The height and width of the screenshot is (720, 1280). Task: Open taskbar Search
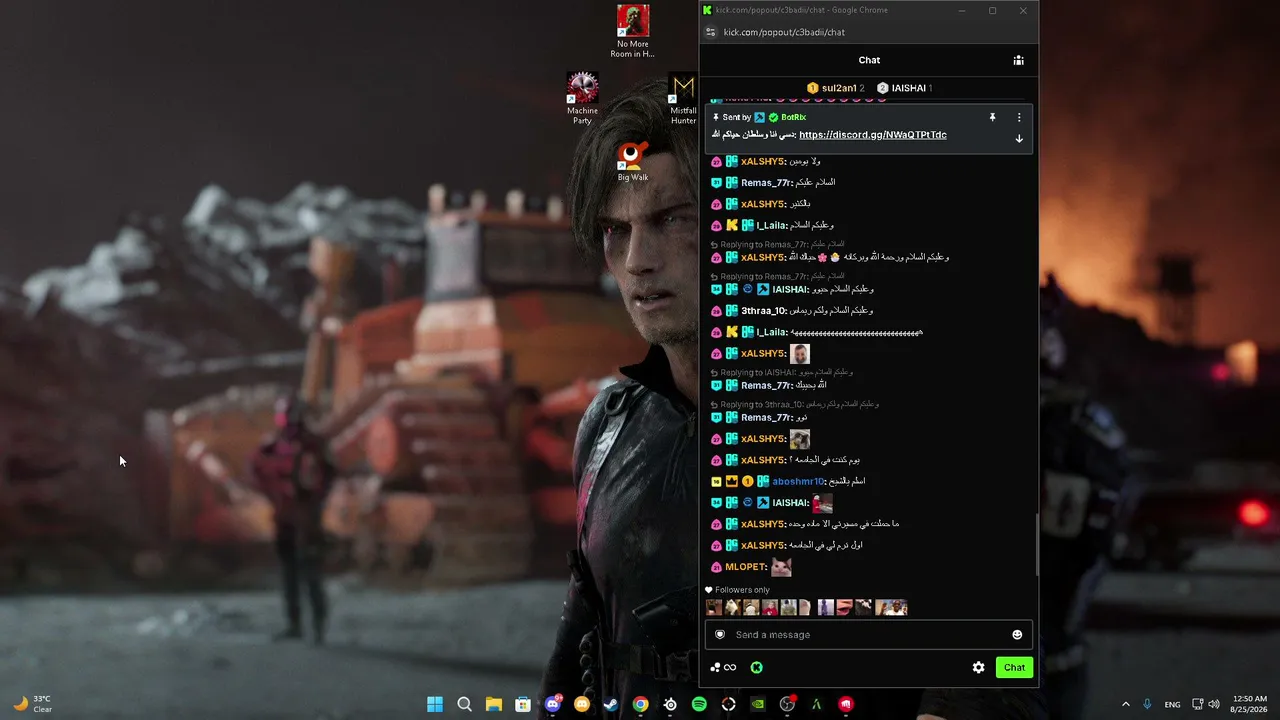click(x=464, y=704)
